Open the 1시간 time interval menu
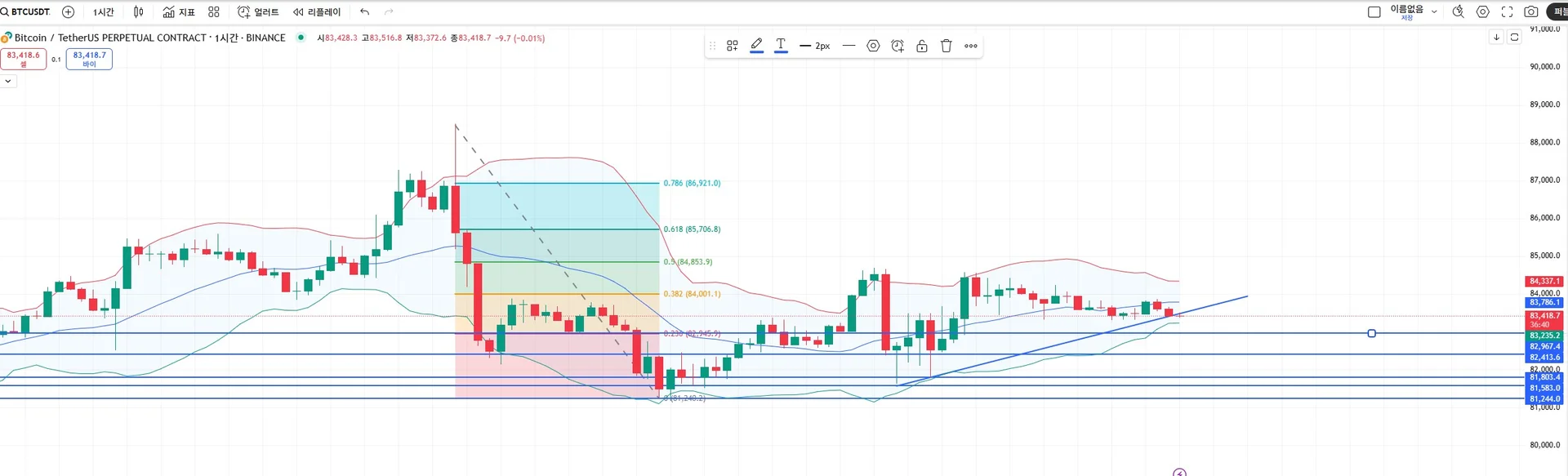This screenshot has height=476, width=1568. tap(104, 12)
